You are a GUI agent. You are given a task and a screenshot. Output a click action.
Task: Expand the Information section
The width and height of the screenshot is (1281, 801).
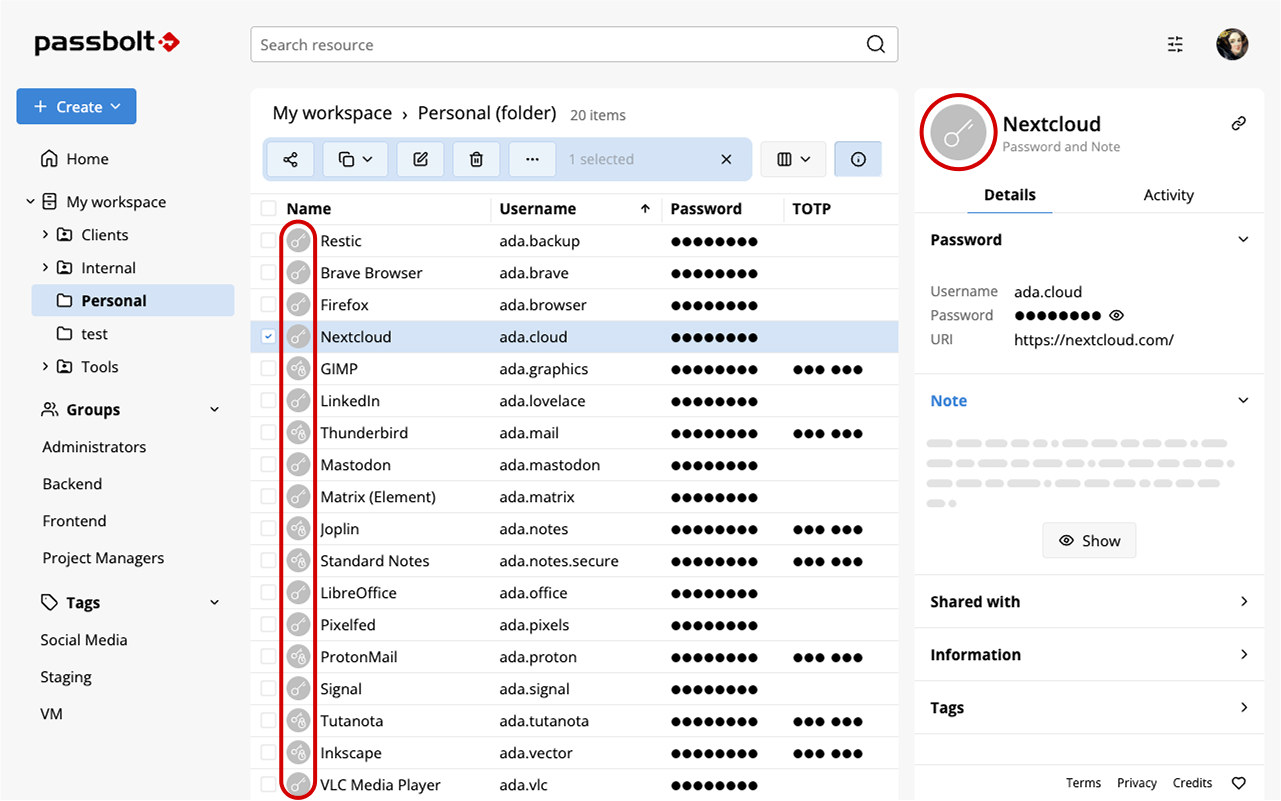click(x=1089, y=655)
